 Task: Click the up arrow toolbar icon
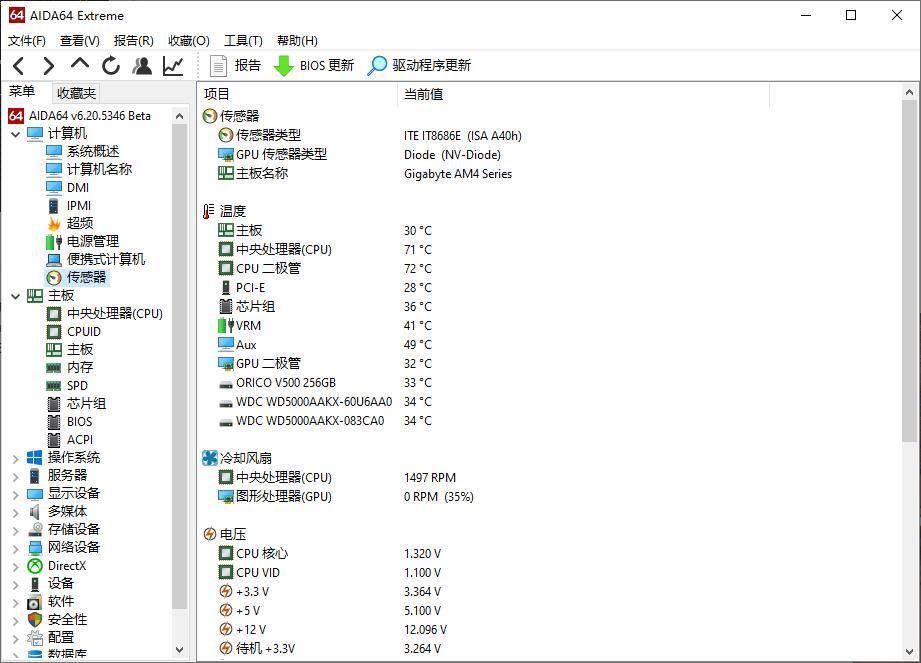(x=79, y=65)
